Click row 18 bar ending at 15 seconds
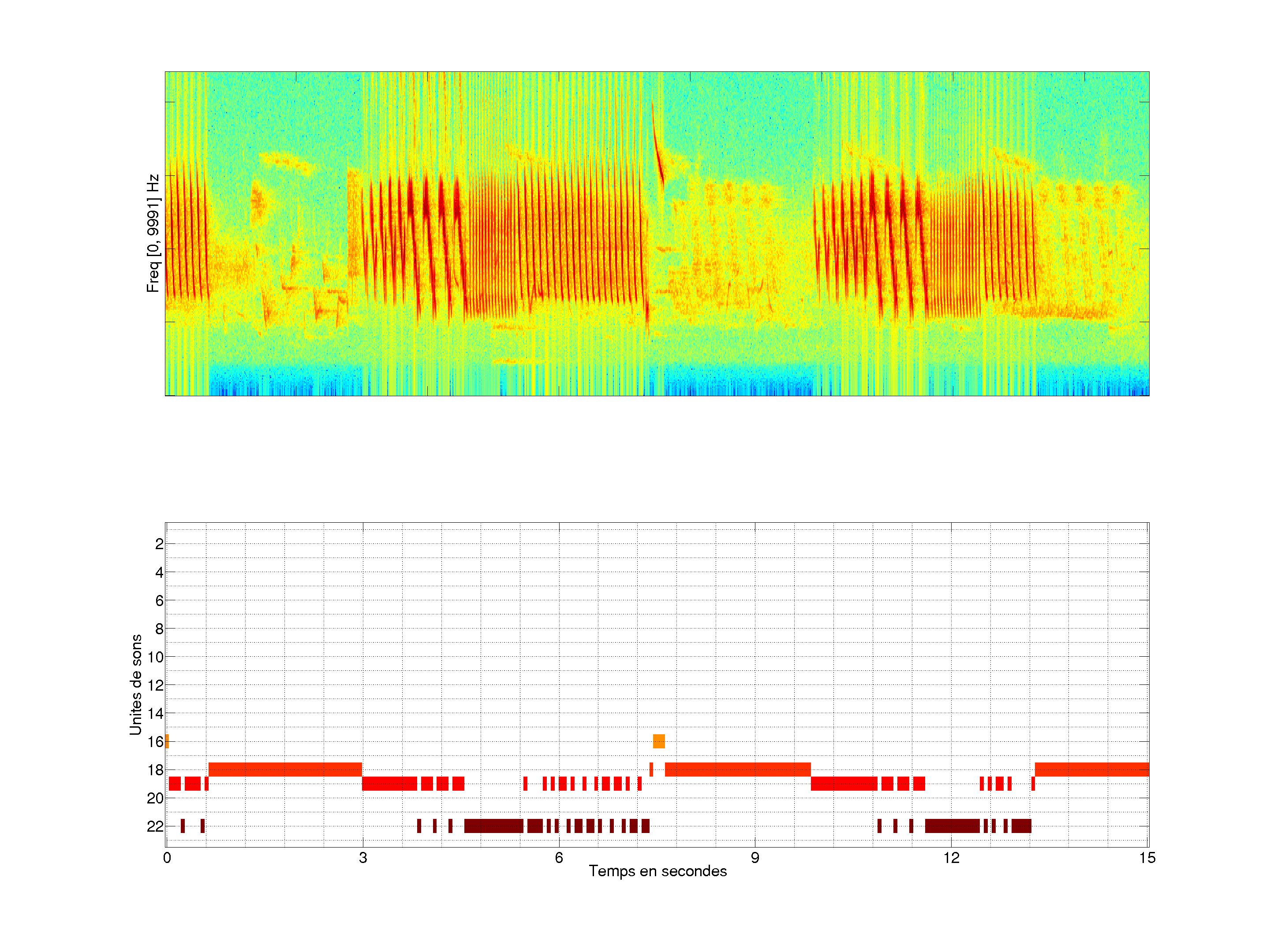 [x=1091, y=770]
